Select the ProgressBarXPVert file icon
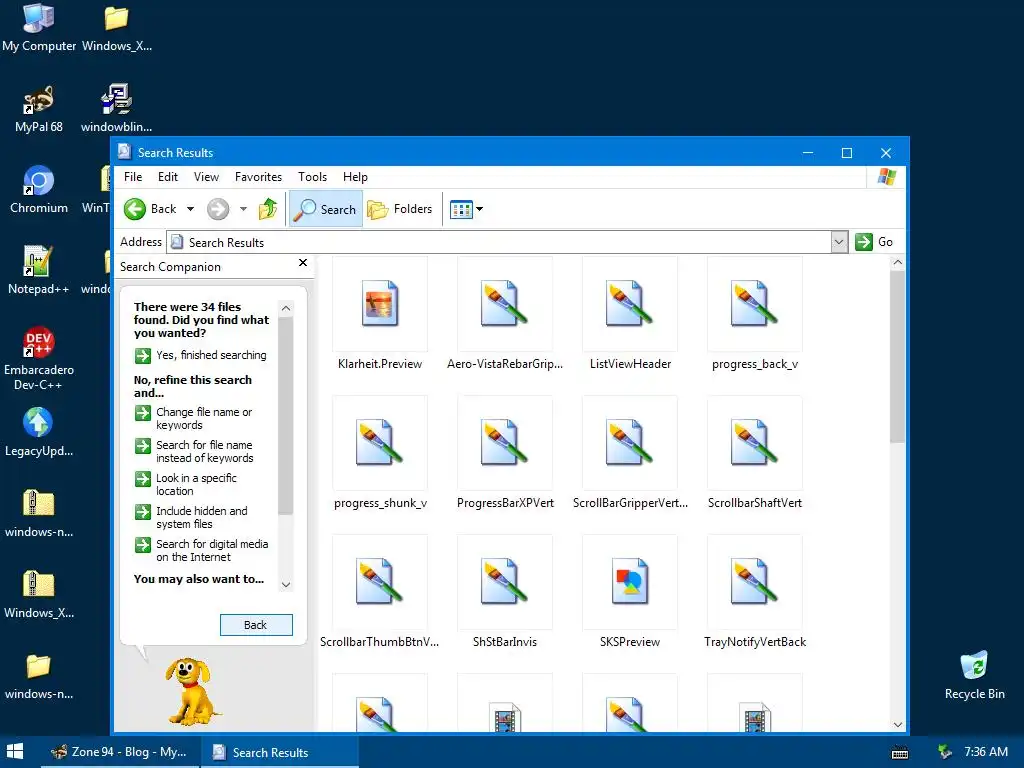Image resolution: width=1024 pixels, height=768 pixels. tap(505, 443)
